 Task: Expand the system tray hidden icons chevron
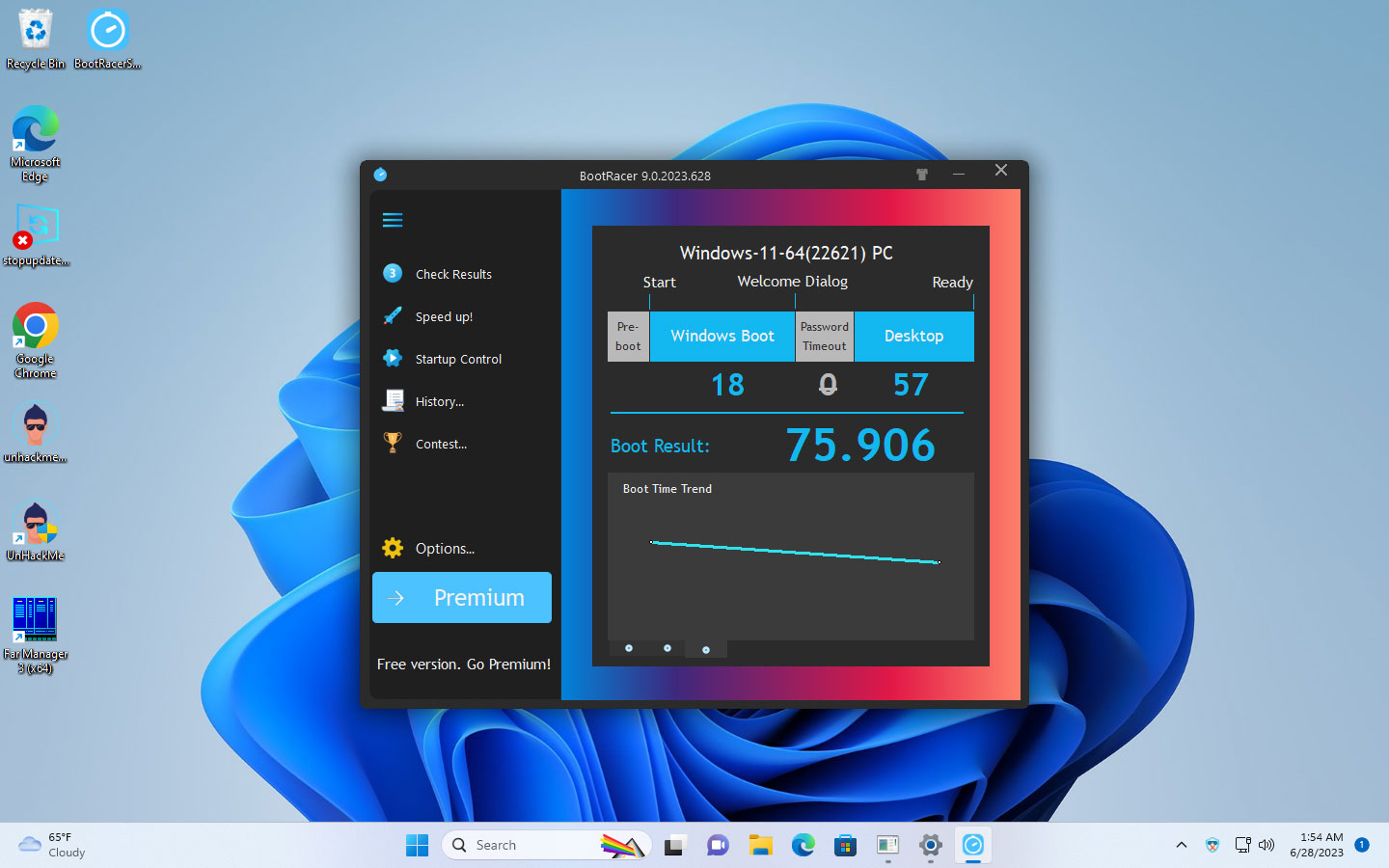point(1182,845)
